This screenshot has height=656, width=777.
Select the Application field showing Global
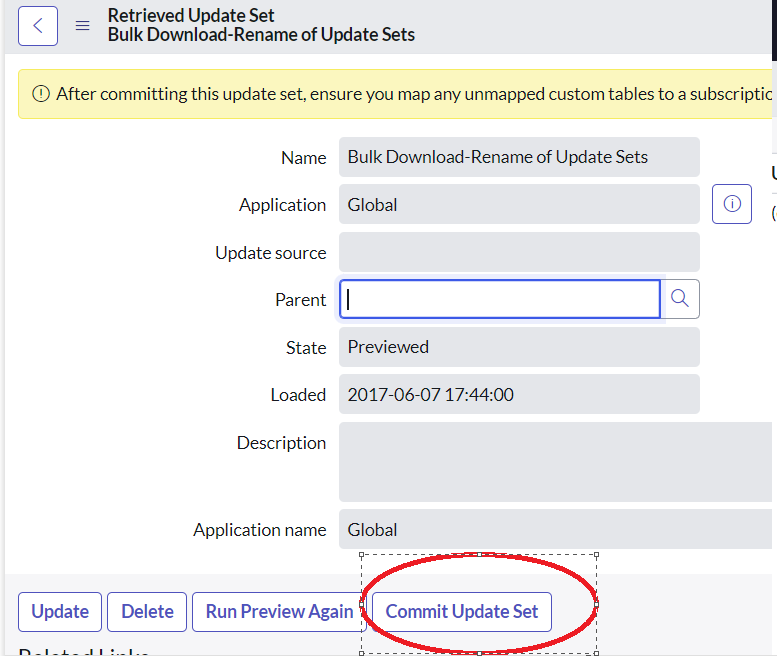coord(518,204)
